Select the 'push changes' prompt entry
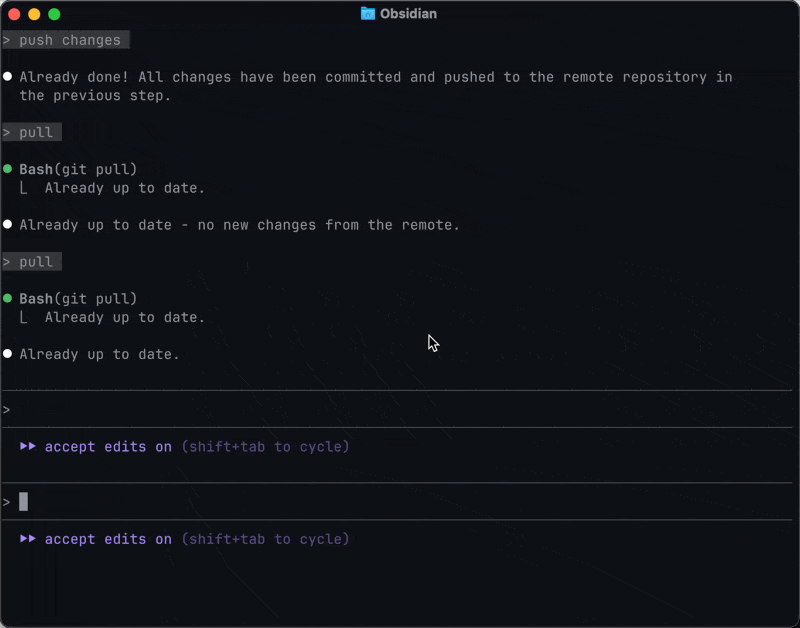Image resolution: width=800 pixels, height=628 pixels. [68, 40]
